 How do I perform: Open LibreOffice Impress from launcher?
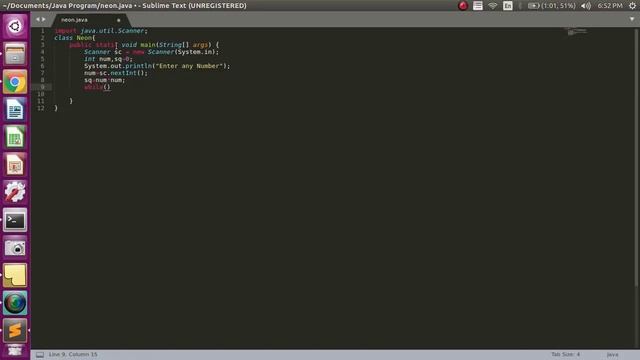(15, 165)
